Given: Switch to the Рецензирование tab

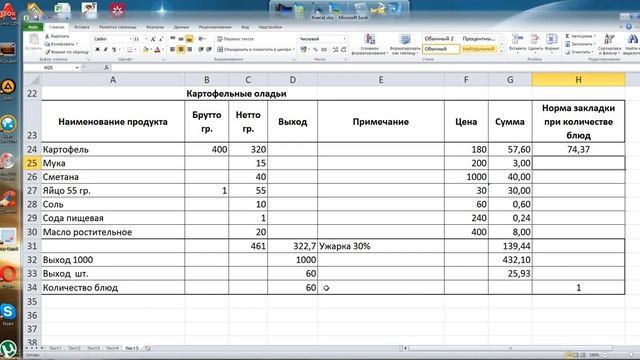Looking at the screenshot, I should (x=215, y=27).
